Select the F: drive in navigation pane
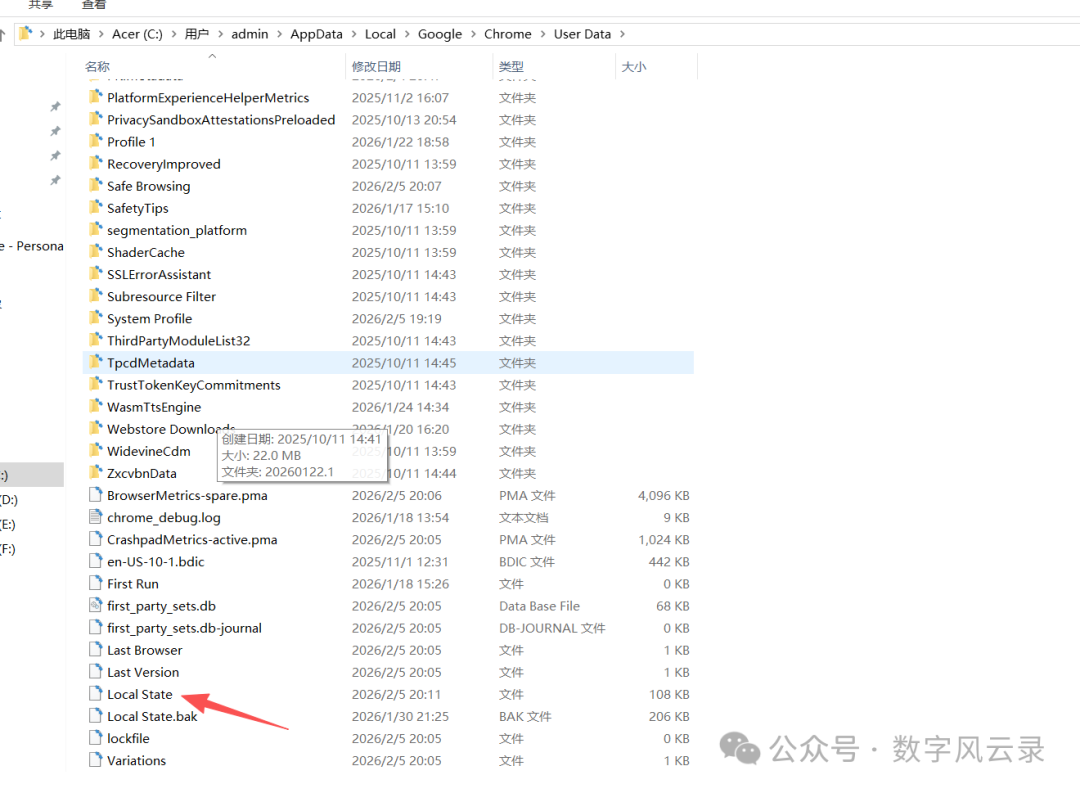This screenshot has width=1080, height=793. pyautogui.click(x=8, y=549)
